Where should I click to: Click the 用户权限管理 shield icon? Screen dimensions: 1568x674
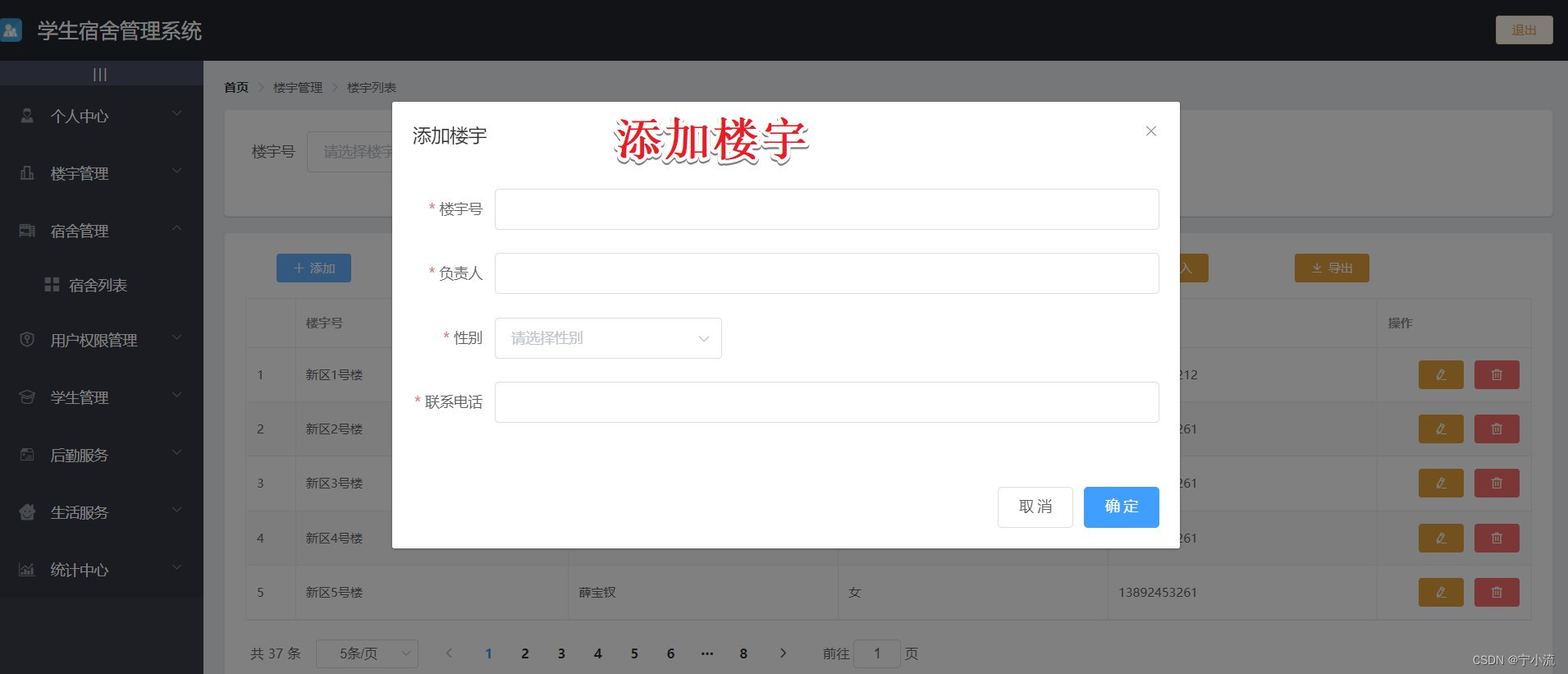[27, 340]
